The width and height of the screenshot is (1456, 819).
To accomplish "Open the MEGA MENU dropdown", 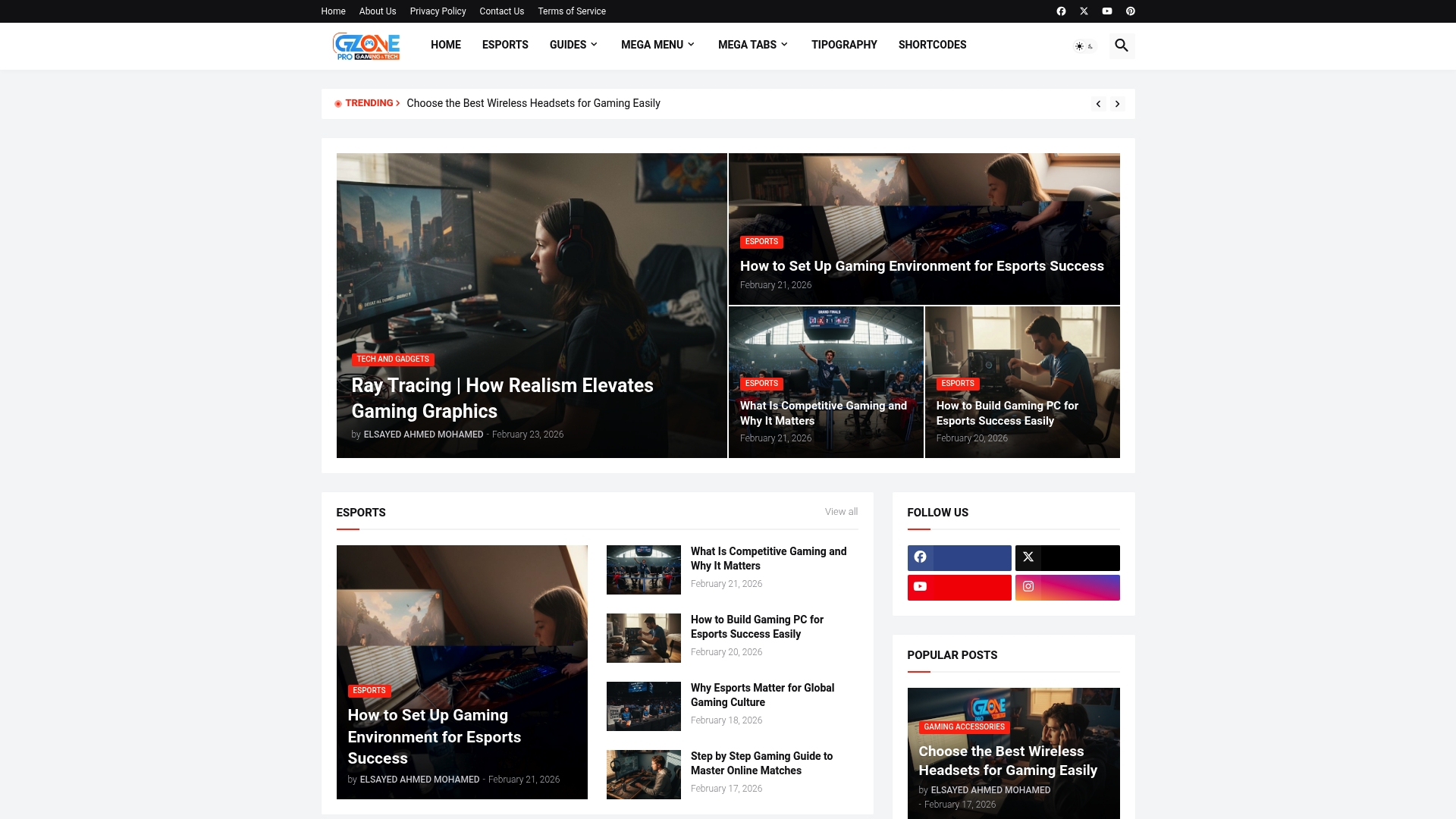I will 656,45.
